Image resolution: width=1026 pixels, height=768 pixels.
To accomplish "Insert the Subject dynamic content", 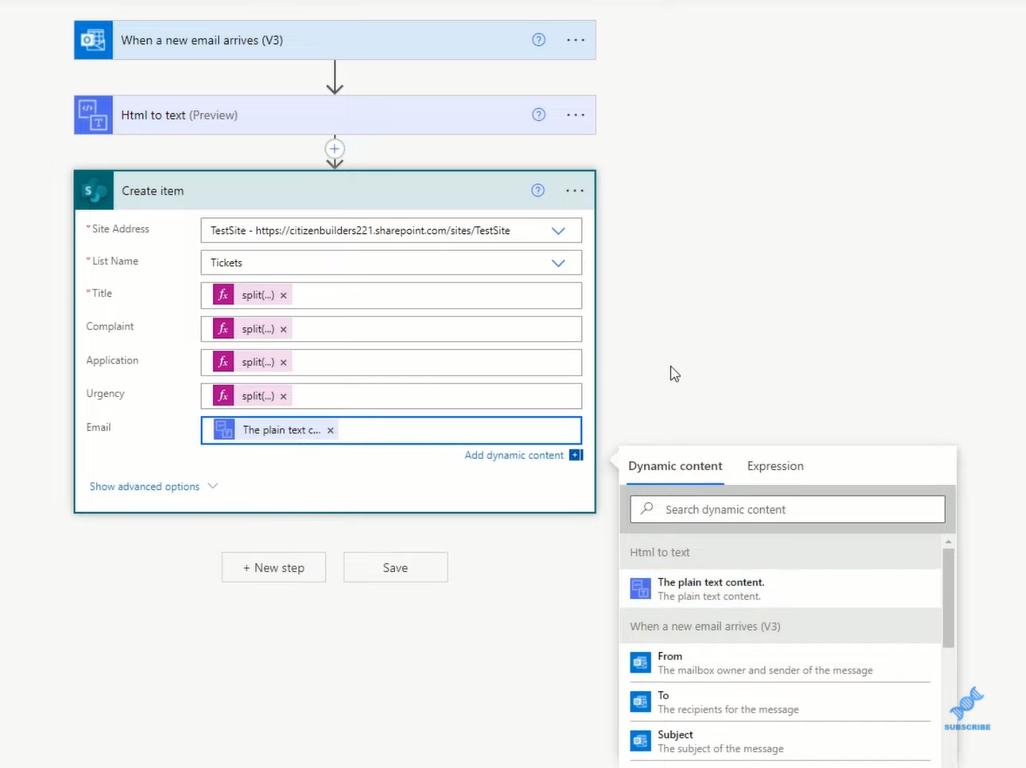I will 780,741.
